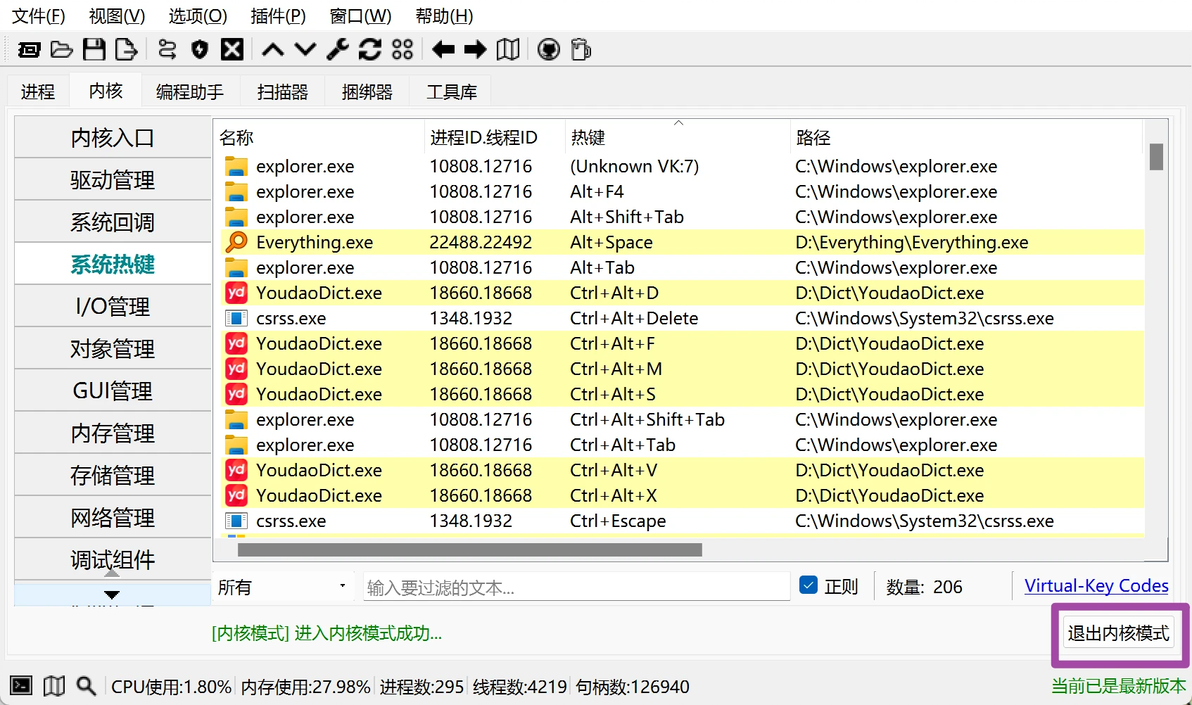Open the GitHub cat icon
Viewport: 1192px width, 705px height.
548,50
